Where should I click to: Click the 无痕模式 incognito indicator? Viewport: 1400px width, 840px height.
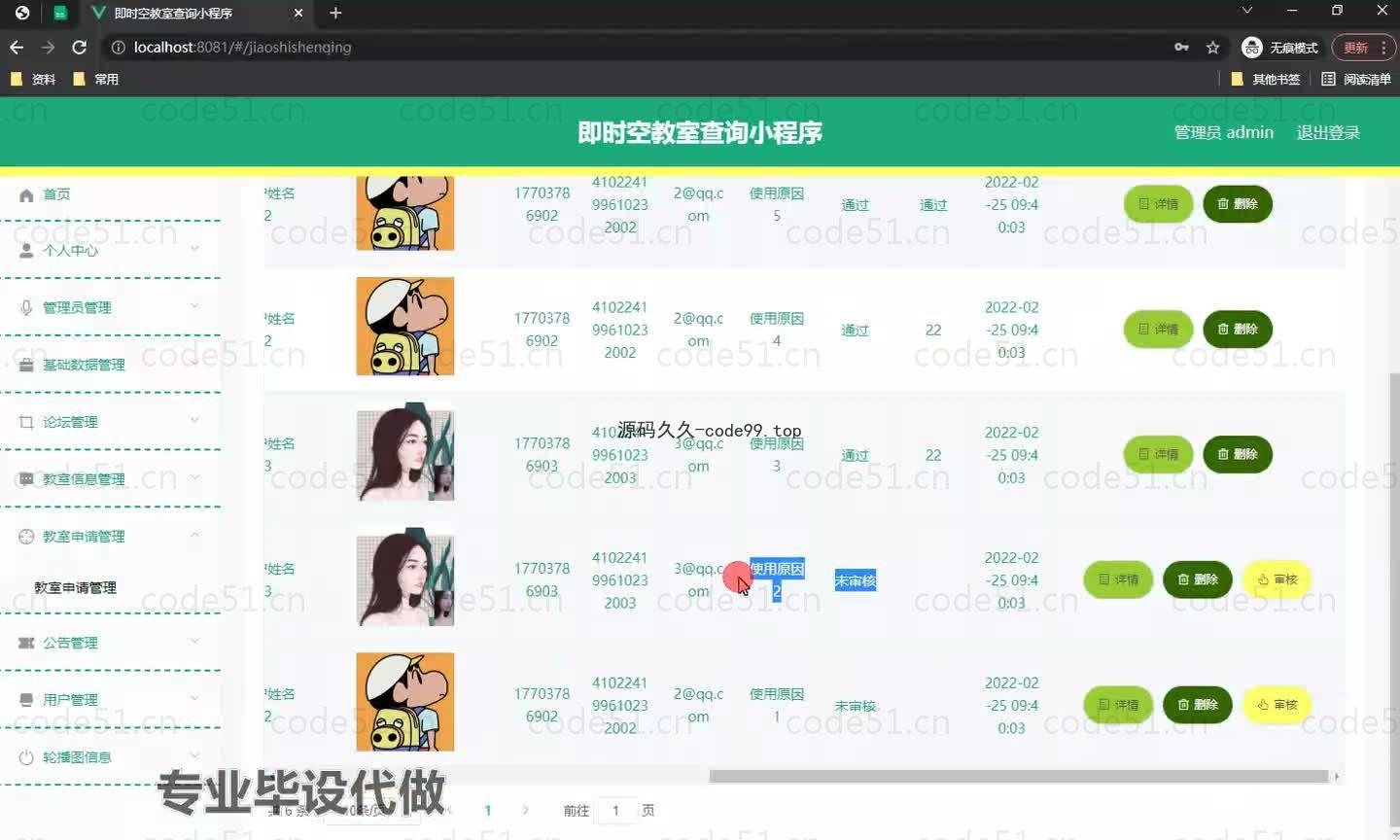pyautogui.click(x=1280, y=47)
